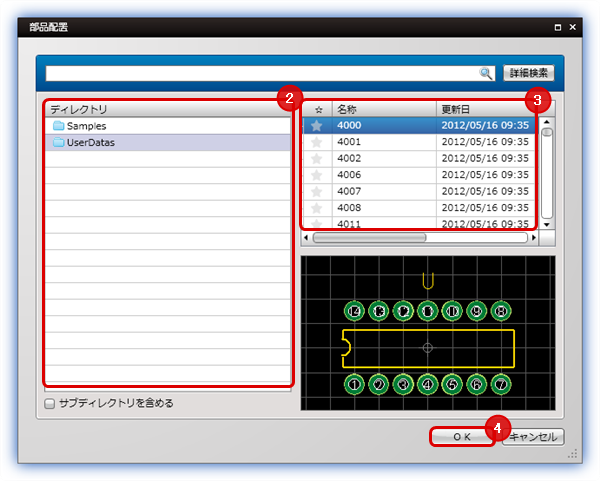Screen dimensions: 600x481
Task: Select part named 4006
Action: point(349,174)
